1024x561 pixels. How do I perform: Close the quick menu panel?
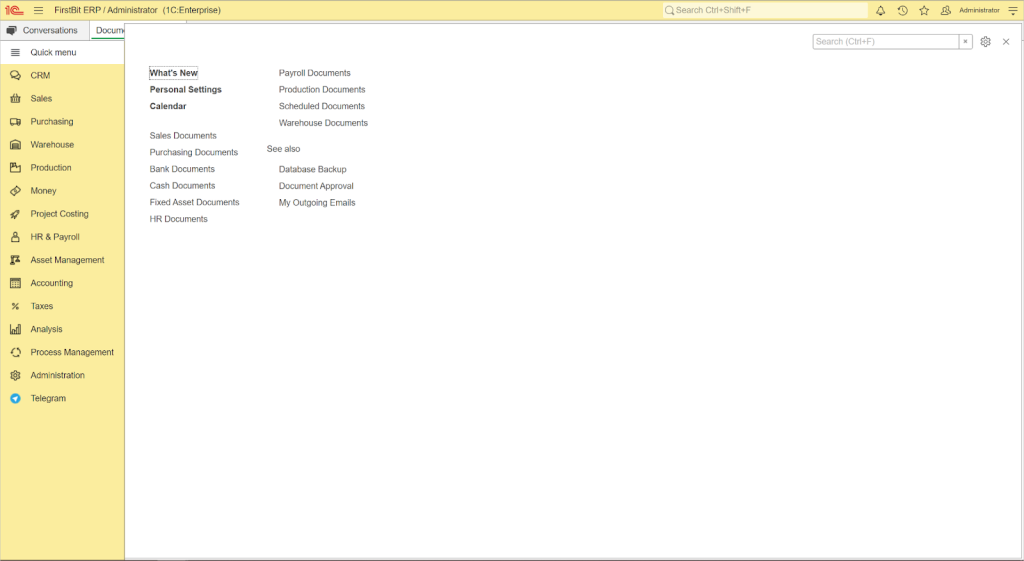[1006, 41]
